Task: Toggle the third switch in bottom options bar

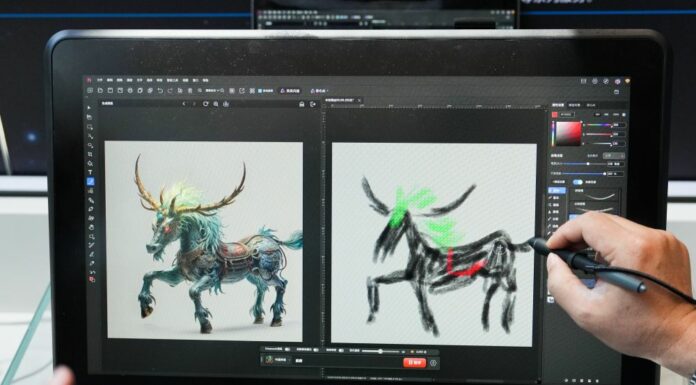Action: click(341, 350)
